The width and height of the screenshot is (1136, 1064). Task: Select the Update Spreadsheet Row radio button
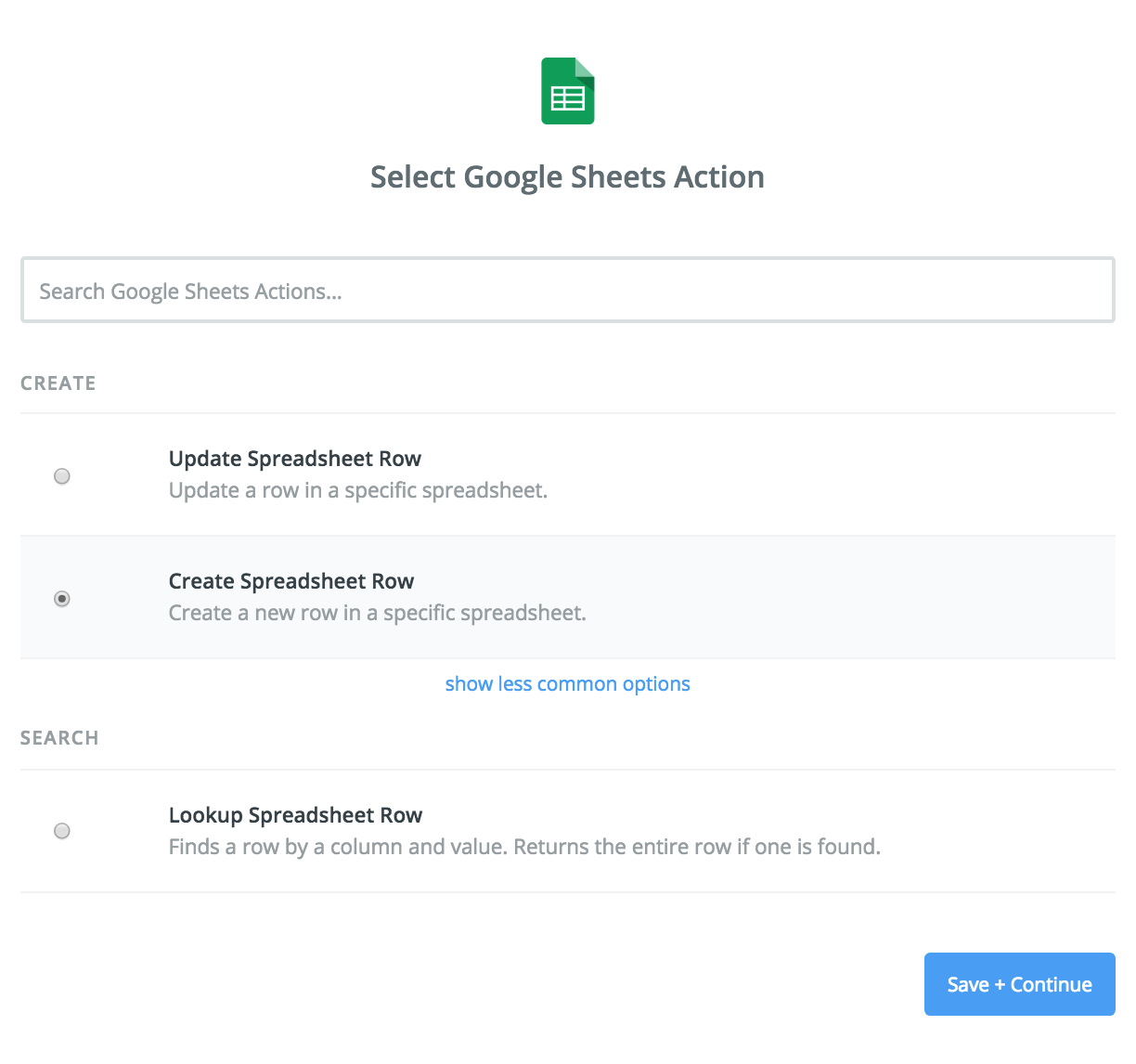tap(62, 476)
